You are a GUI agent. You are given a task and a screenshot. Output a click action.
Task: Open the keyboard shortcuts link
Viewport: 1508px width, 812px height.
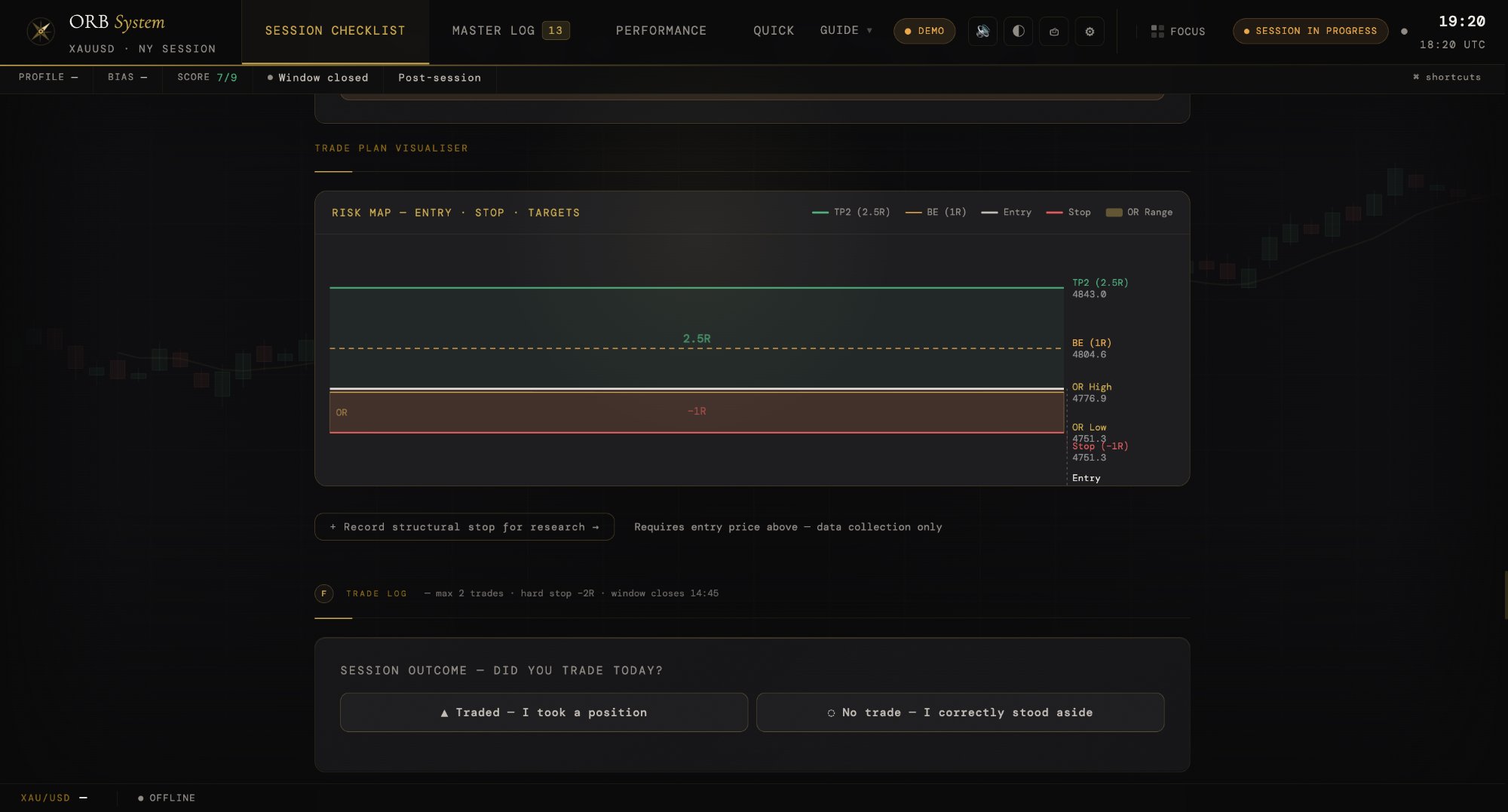(x=1447, y=77)
